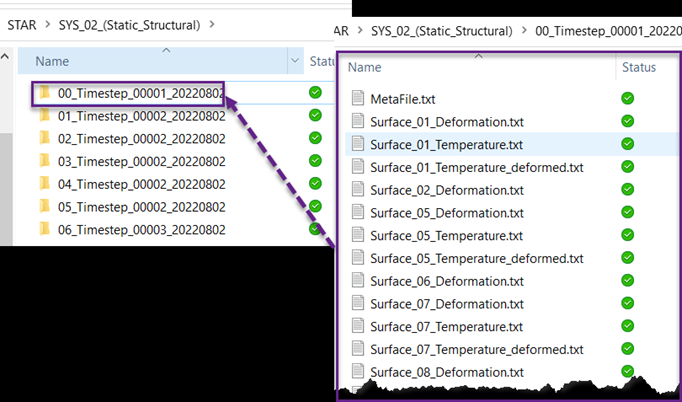The height and width of the screenshot is (402, 682).
Task: Click file icon next to MetaFile.txt
Action: coord(359,99)
